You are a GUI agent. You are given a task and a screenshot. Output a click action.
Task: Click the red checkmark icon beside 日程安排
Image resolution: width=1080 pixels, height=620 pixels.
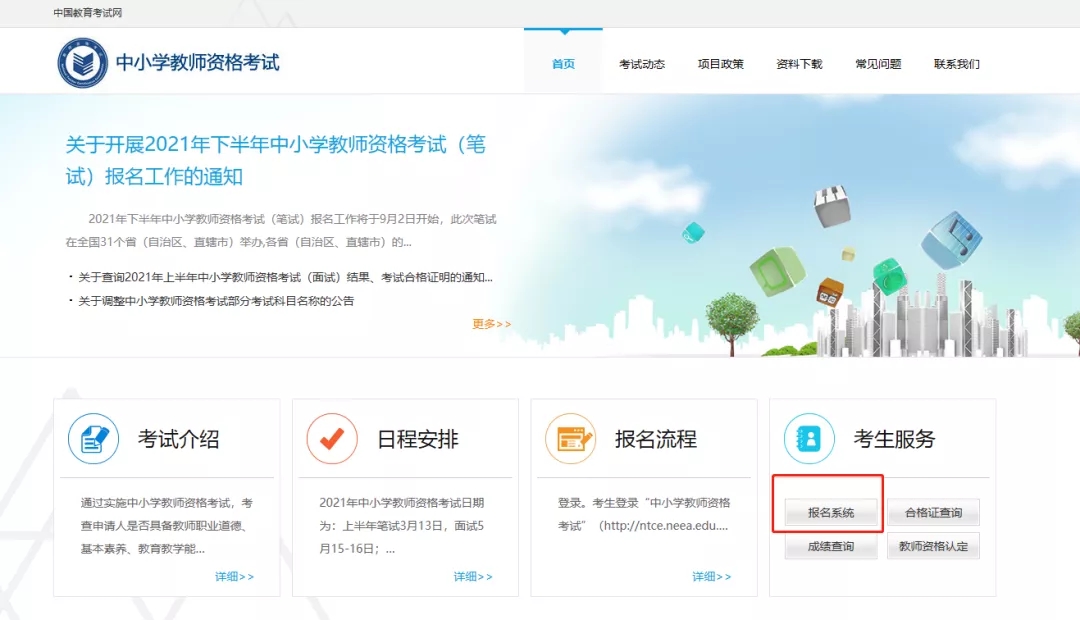point(332,437)
